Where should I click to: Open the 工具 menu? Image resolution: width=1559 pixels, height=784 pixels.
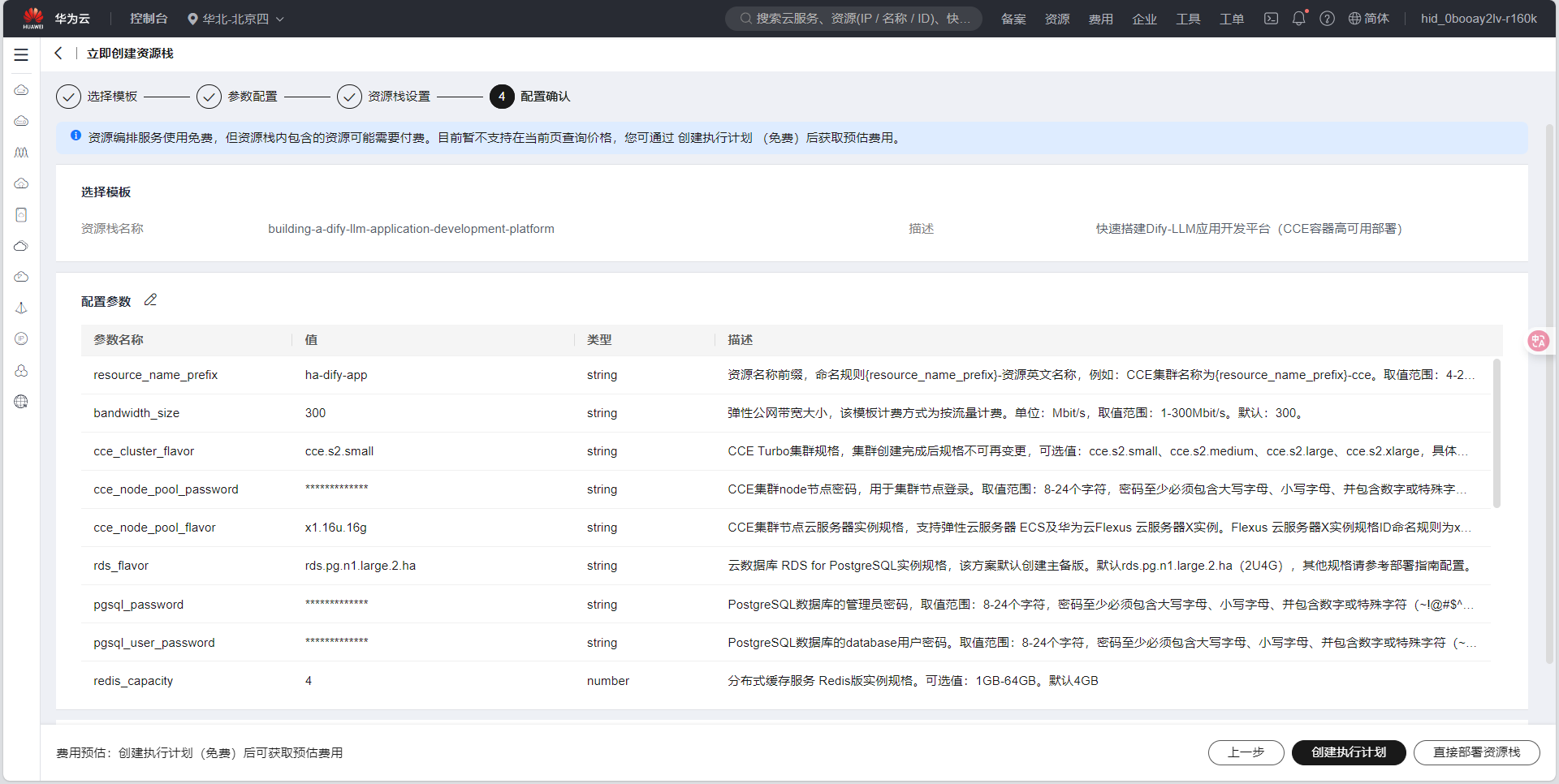(1188, 19)
